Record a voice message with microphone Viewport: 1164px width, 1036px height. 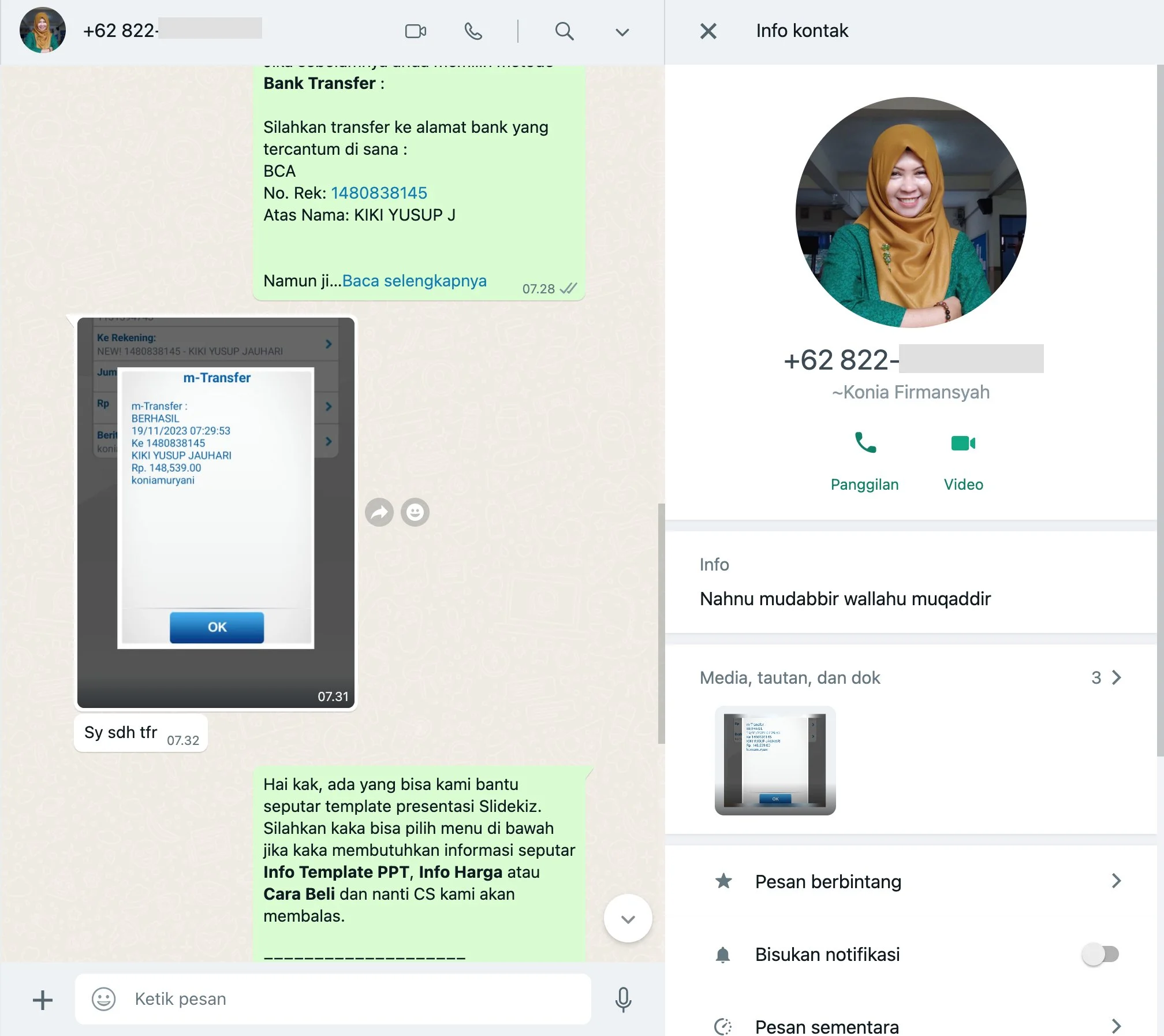623,999
